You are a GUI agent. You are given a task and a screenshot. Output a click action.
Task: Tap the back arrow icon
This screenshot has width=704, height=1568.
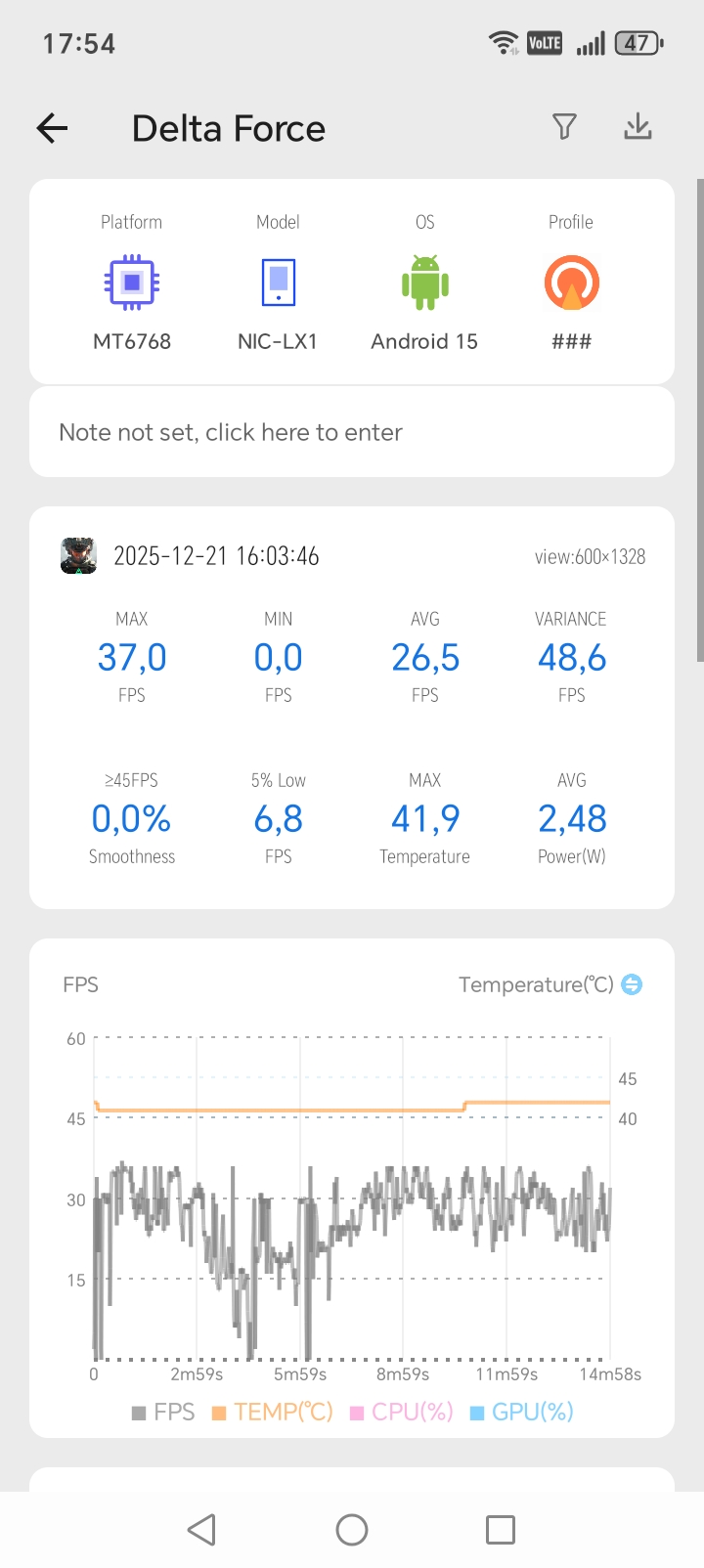[x=53, y=128]
